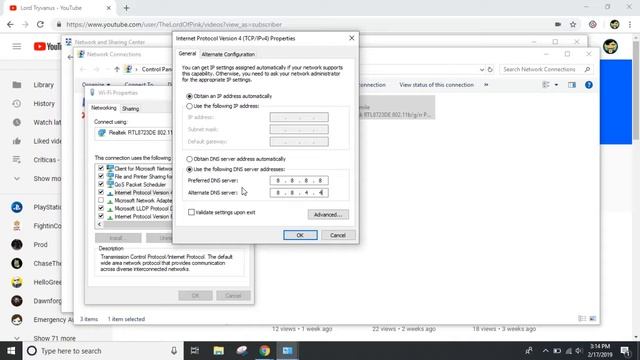Screen dimensions: 640x360
Task: Click View status of this connection
Action: [x=436, y=85]
